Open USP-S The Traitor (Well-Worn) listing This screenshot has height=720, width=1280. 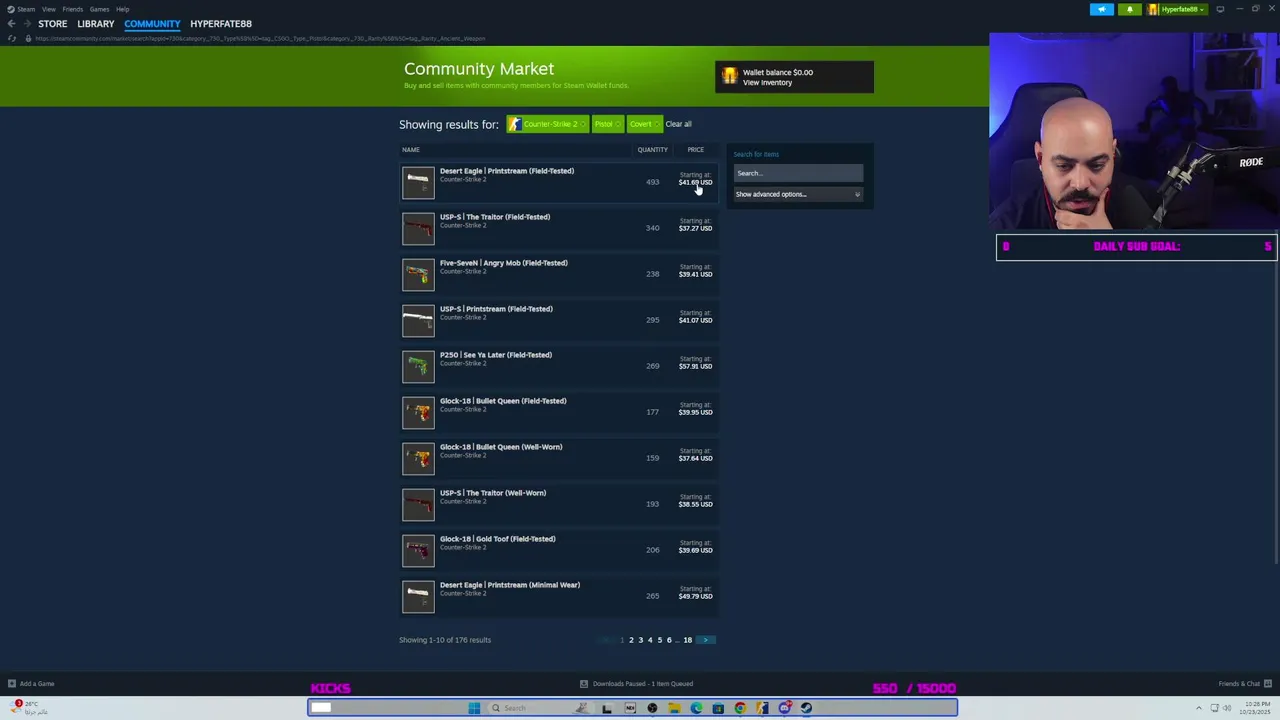[x=558, y=504]
